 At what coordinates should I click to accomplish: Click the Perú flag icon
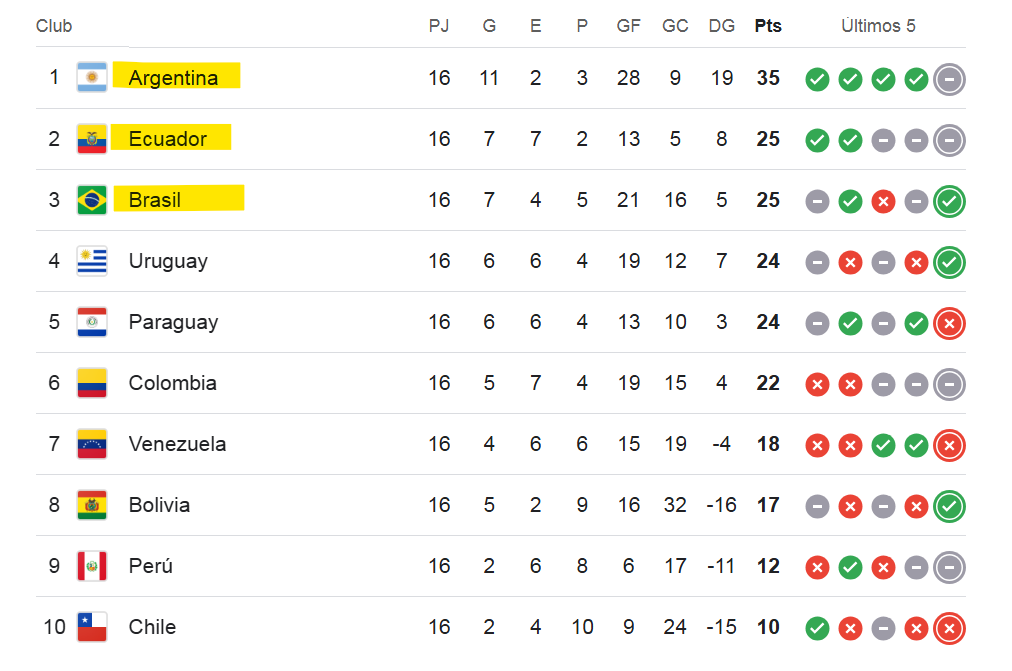92,566
